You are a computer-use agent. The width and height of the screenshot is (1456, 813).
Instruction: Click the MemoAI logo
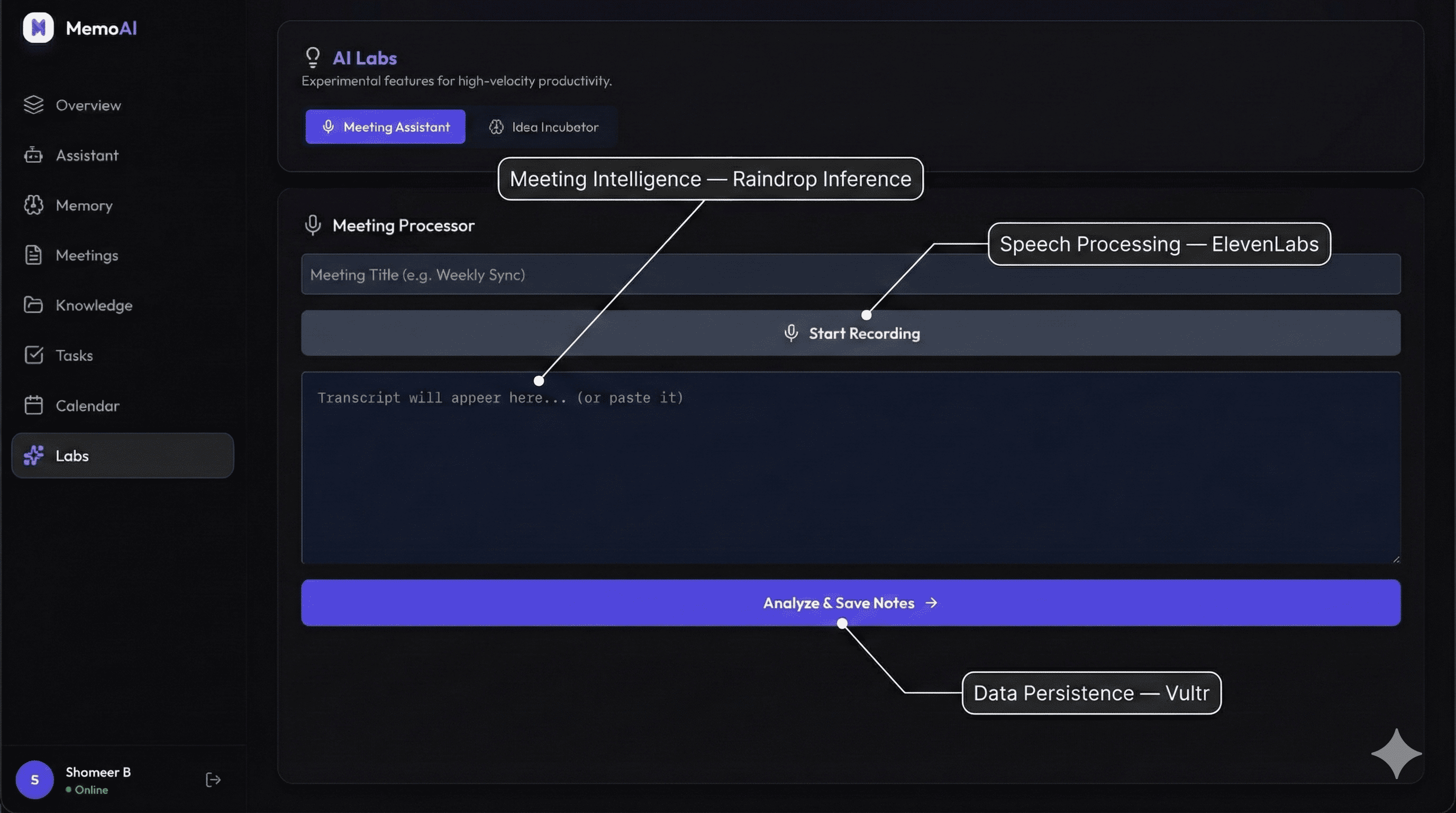38,28
